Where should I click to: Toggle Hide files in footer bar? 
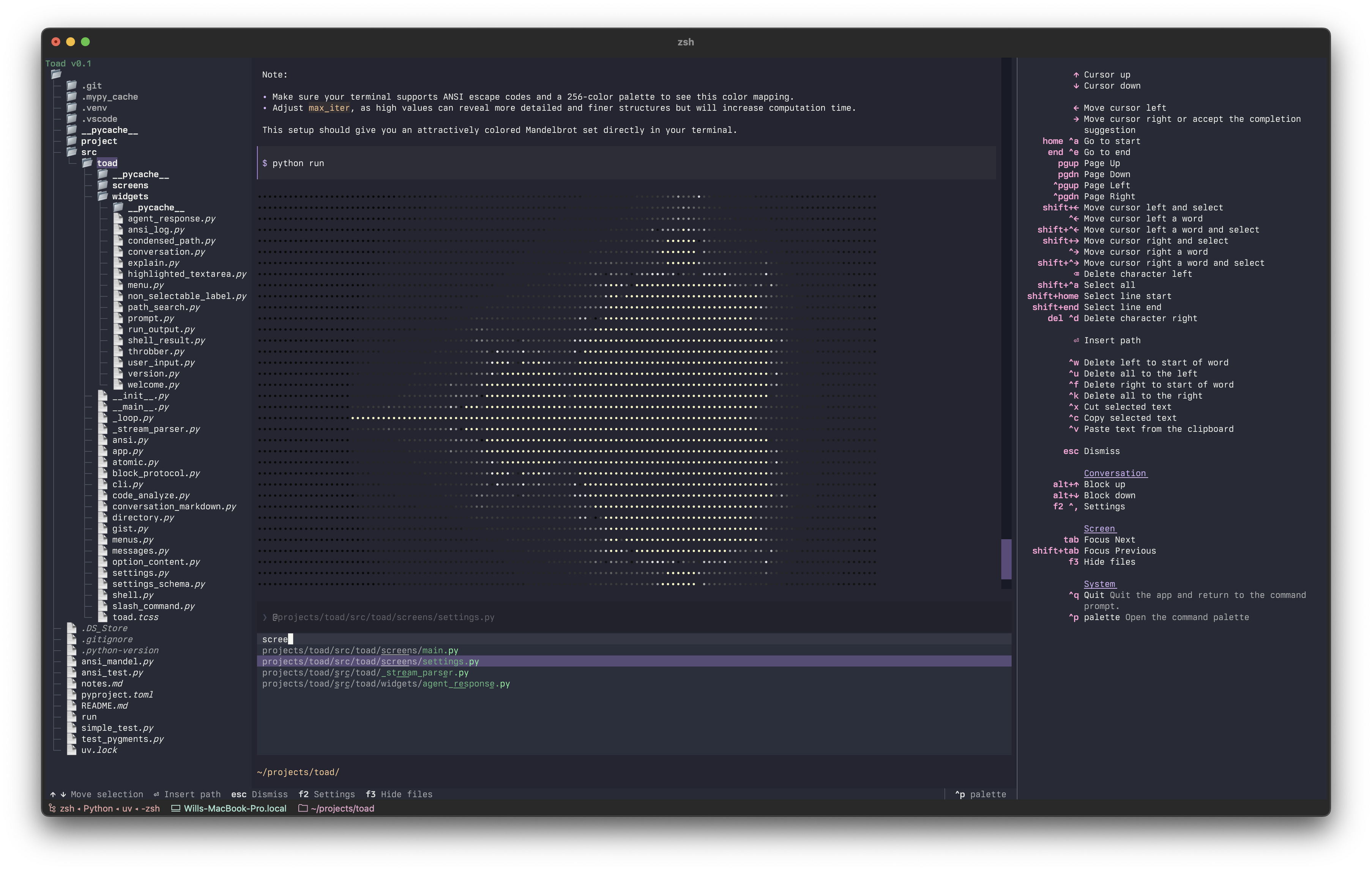click(x=399, y=794)
